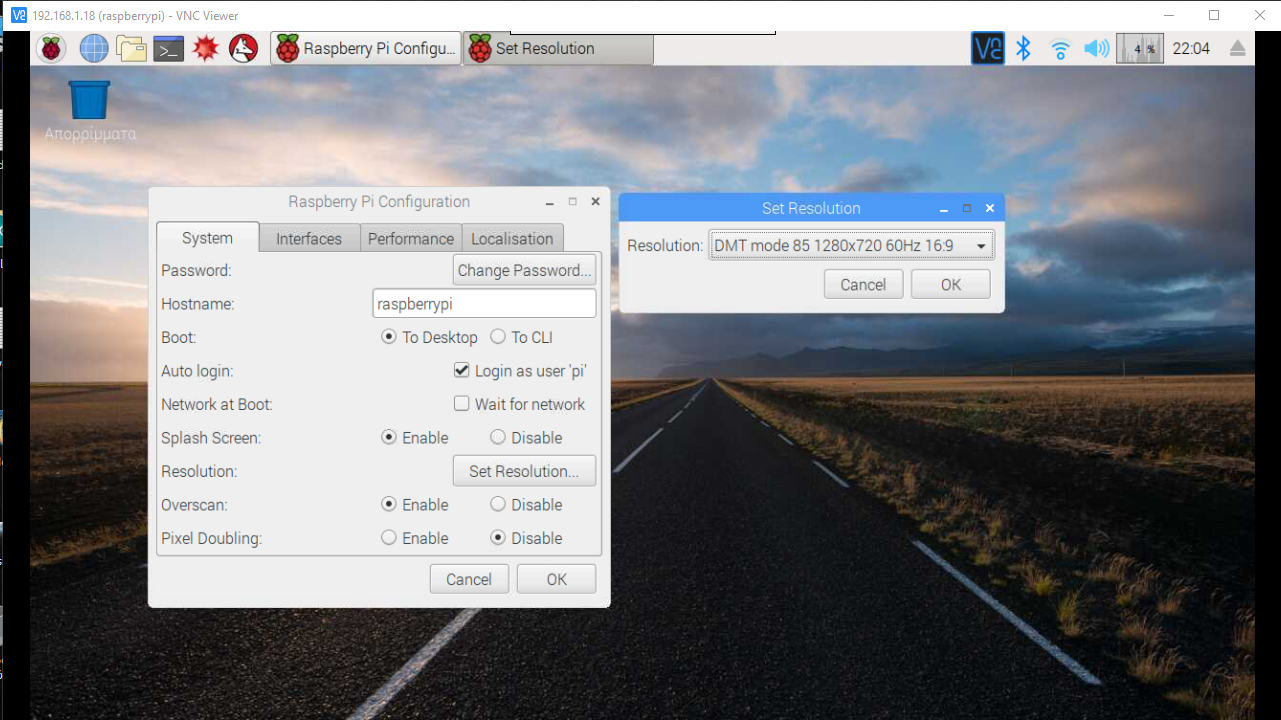Uncheck Login as user 'pi'
This screenshot has width=1281, height=720.
461,370
